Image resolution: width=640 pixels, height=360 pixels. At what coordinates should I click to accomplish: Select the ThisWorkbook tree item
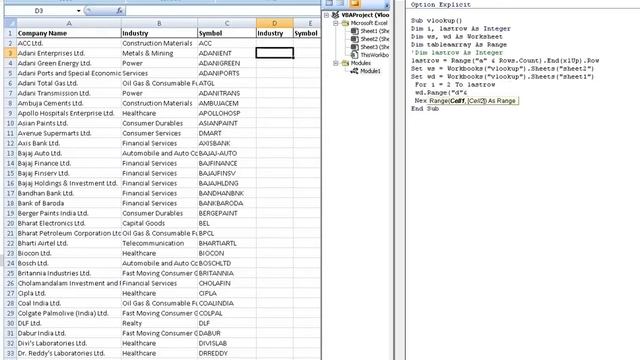pyautogui.click(x=374, y=55)
